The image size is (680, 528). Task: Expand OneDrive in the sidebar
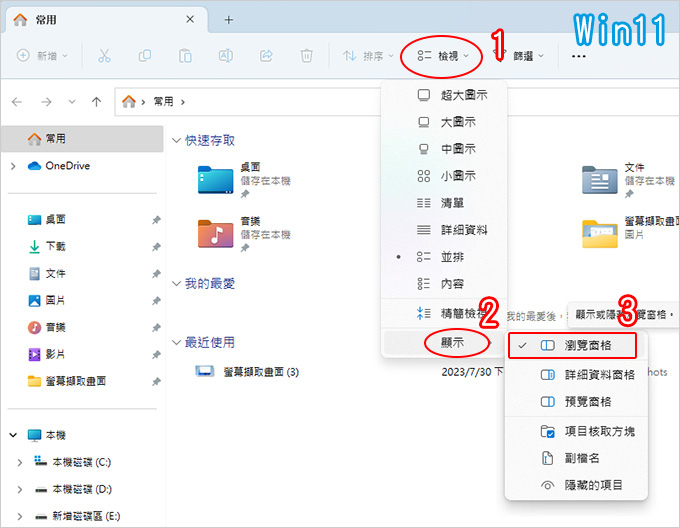tap(13, 166)
